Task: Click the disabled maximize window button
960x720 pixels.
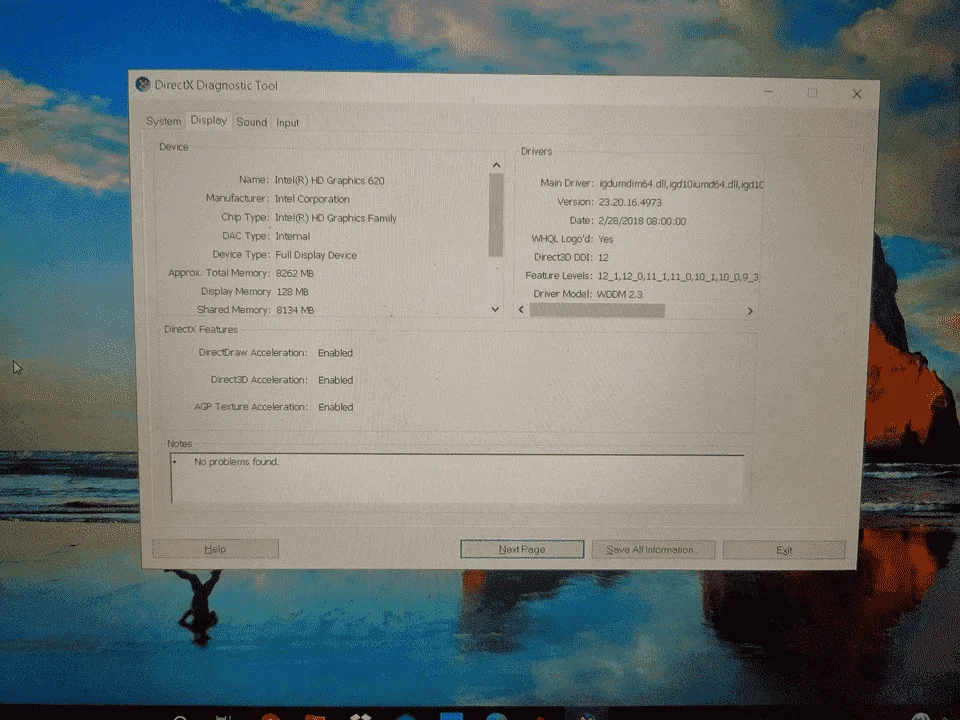Action: point(812,93)
